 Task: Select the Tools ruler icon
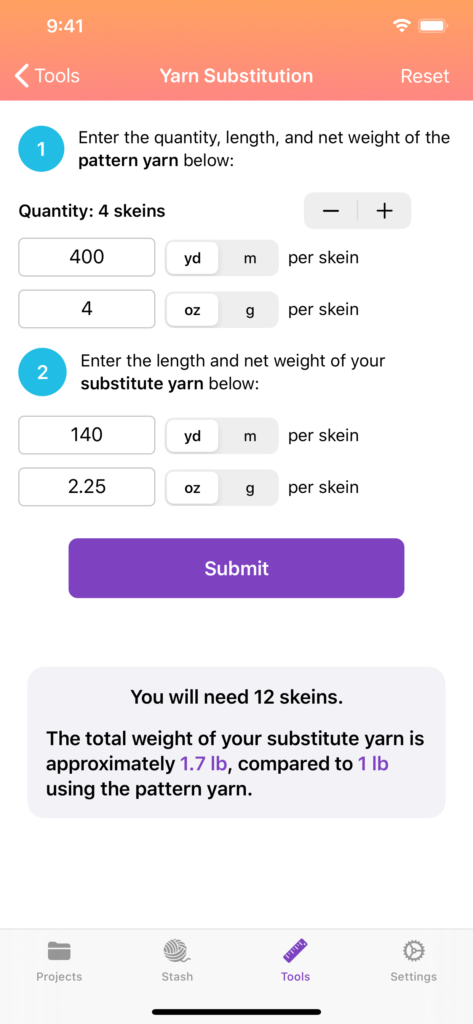pyautogui.click(x=295, y=950)
